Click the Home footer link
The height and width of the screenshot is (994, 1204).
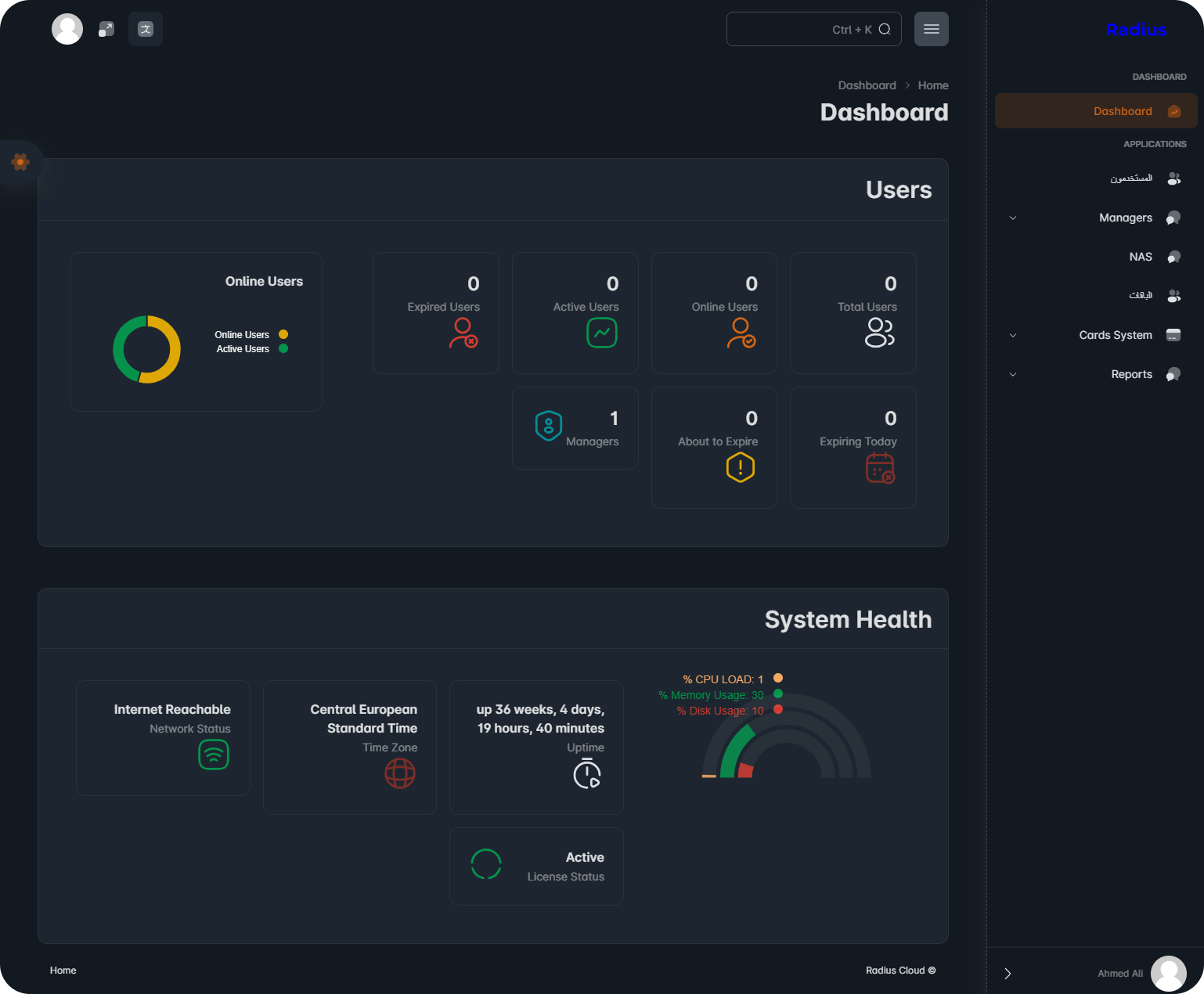pos(63,971)
